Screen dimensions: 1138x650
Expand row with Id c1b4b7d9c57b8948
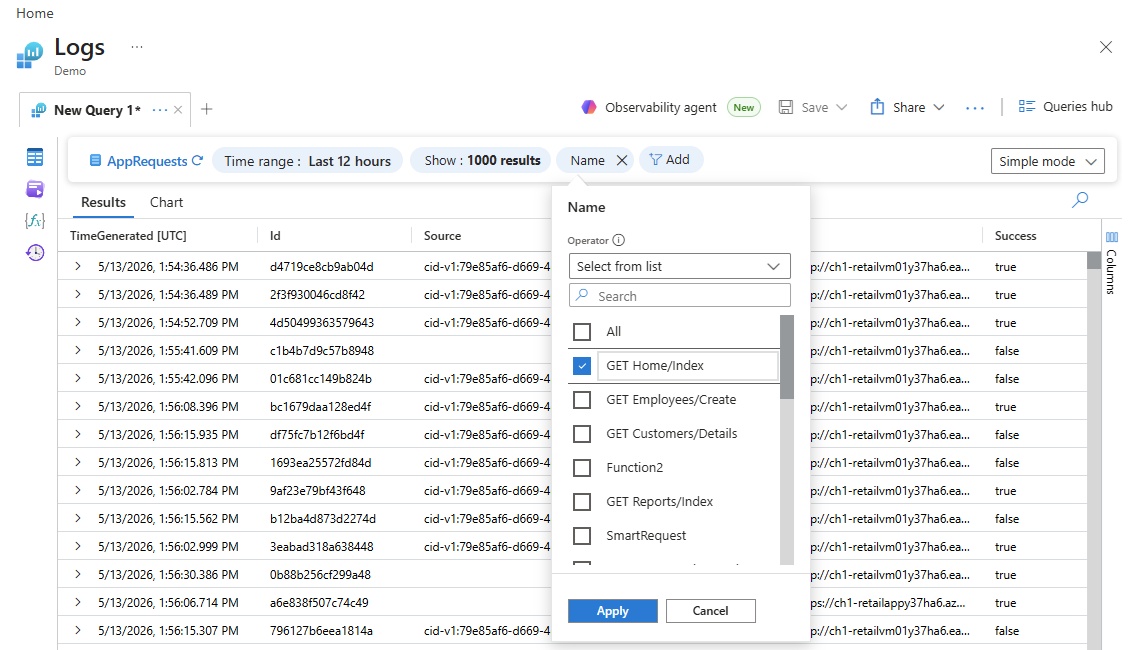(x=78, y=350)
